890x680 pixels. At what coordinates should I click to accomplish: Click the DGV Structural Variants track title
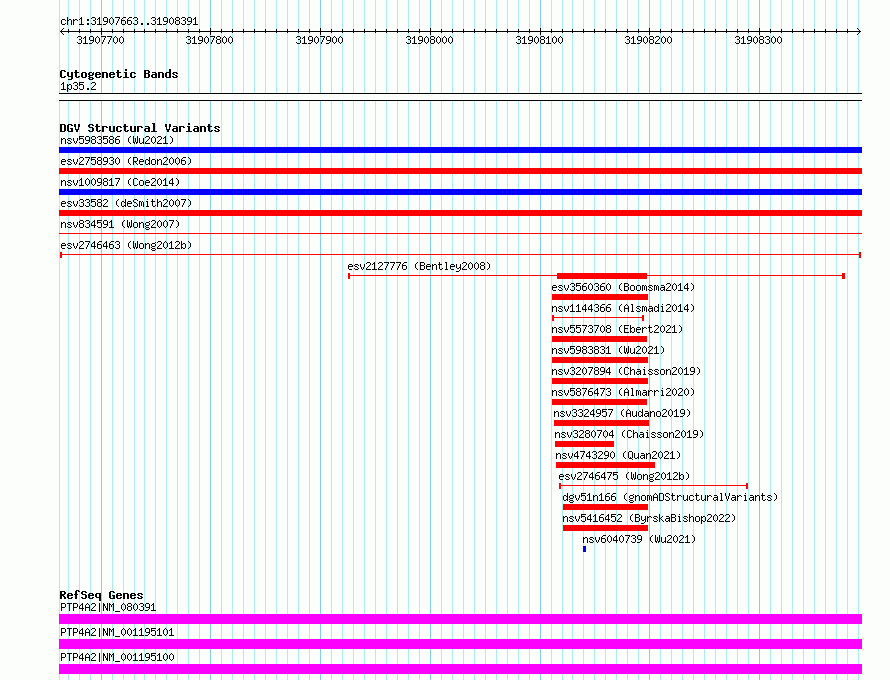click(140, 128)
